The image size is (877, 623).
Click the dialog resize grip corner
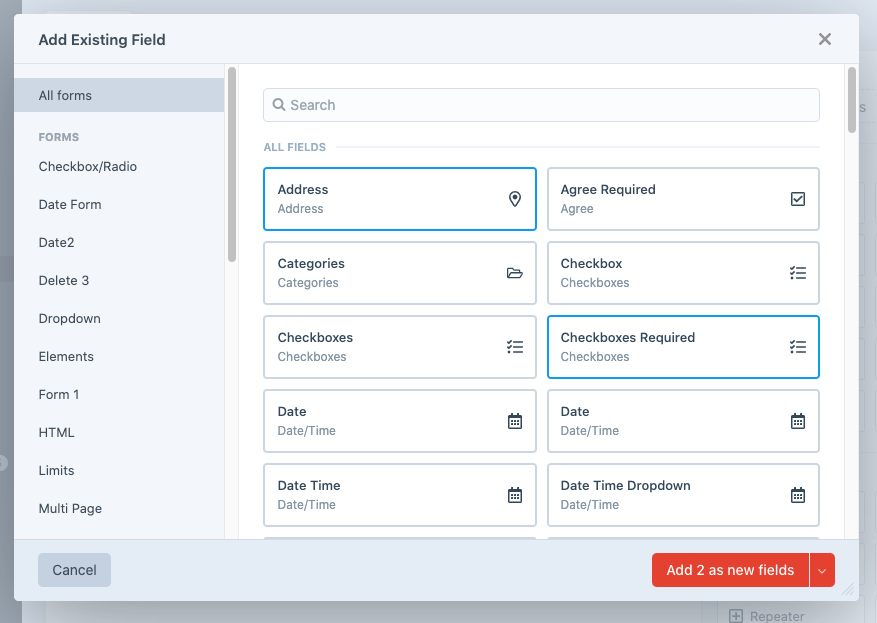tap(848, 589)
